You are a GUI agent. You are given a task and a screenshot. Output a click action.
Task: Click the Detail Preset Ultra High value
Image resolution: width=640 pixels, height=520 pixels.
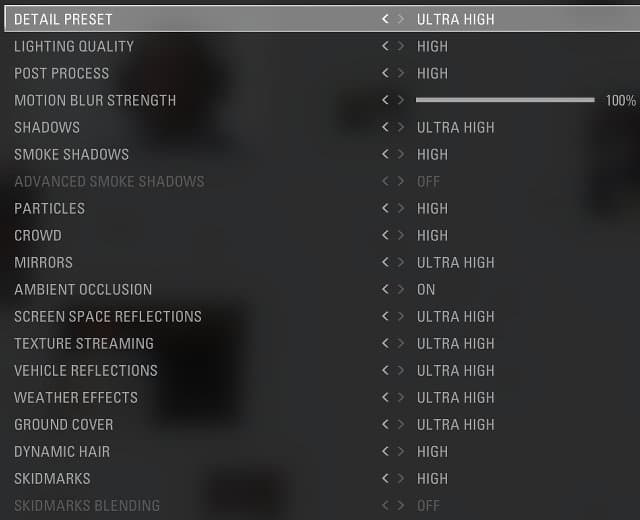coord(455,19)
